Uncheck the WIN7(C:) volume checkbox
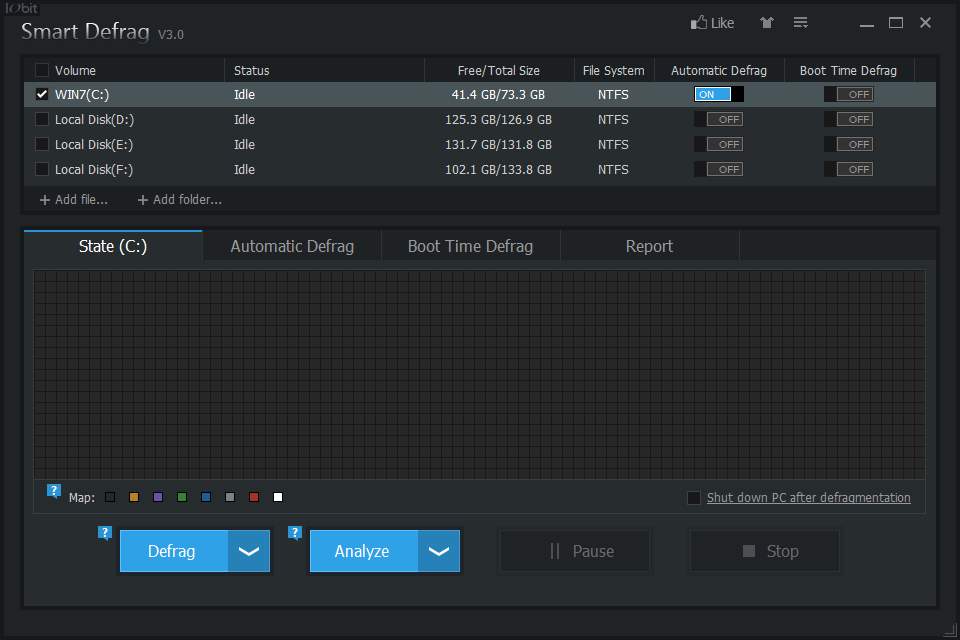 click(x=42, y=94)
